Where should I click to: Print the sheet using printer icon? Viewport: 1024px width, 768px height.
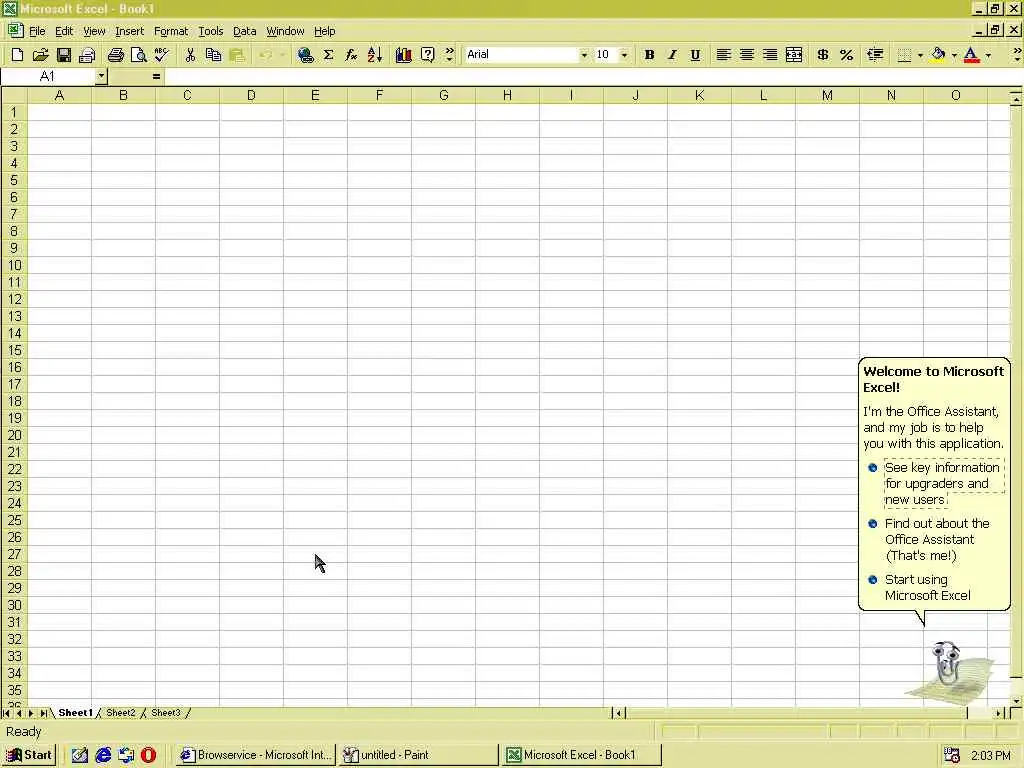[x=116, y=55]
